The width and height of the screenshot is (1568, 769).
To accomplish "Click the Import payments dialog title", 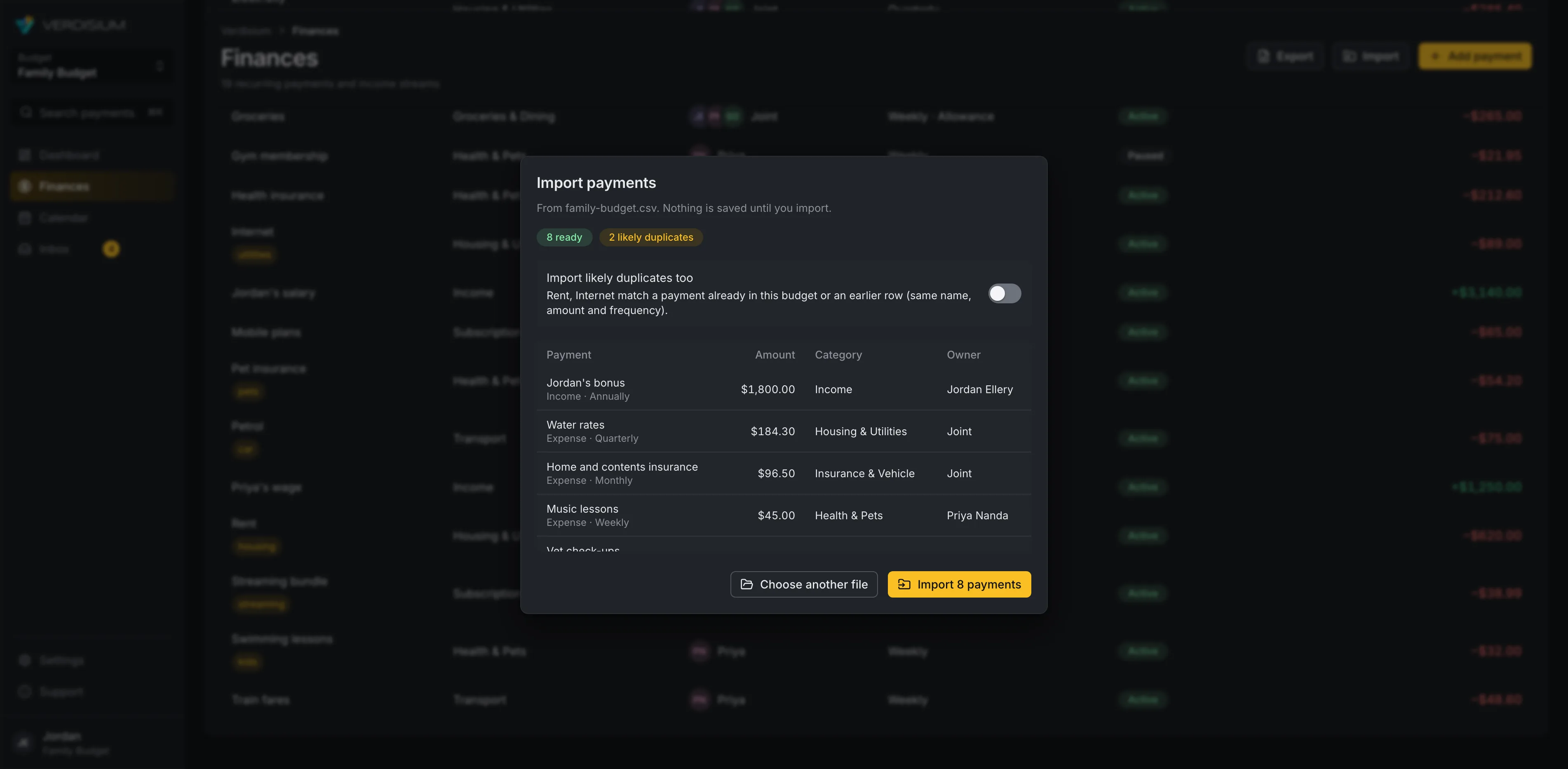I will tap(596, 183).
